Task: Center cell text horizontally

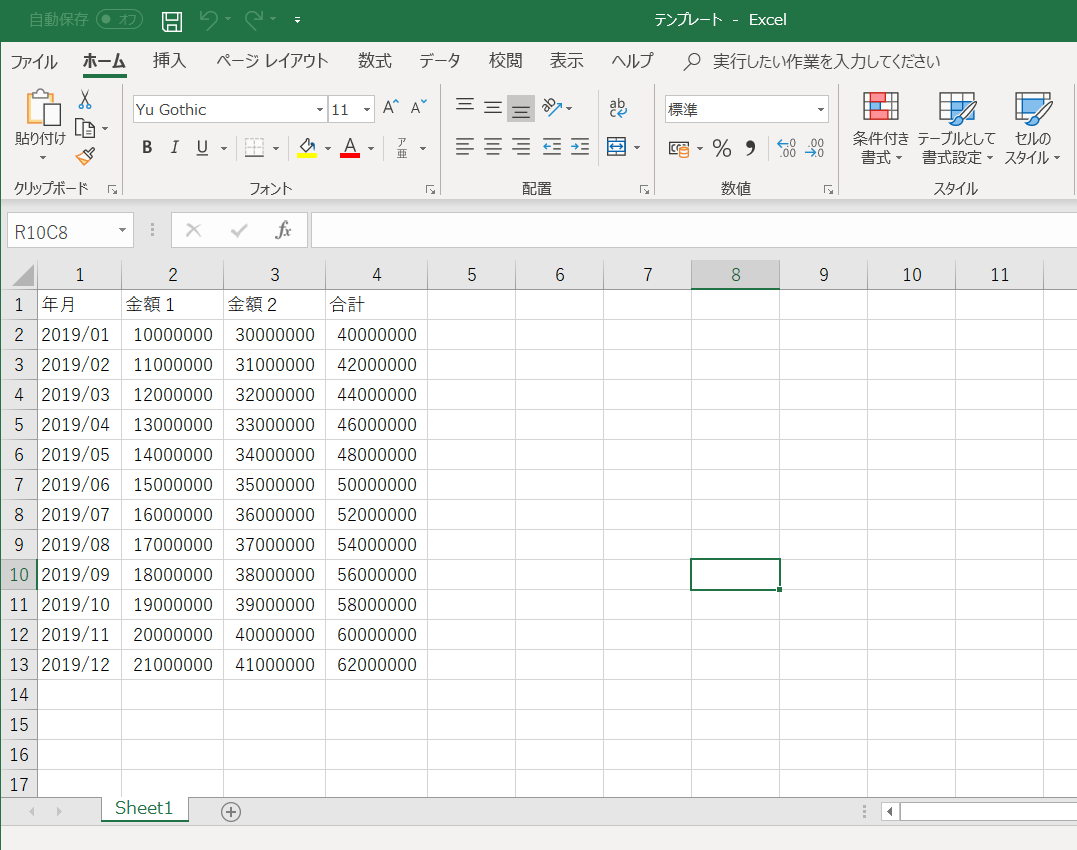Action: coord(492,146)
